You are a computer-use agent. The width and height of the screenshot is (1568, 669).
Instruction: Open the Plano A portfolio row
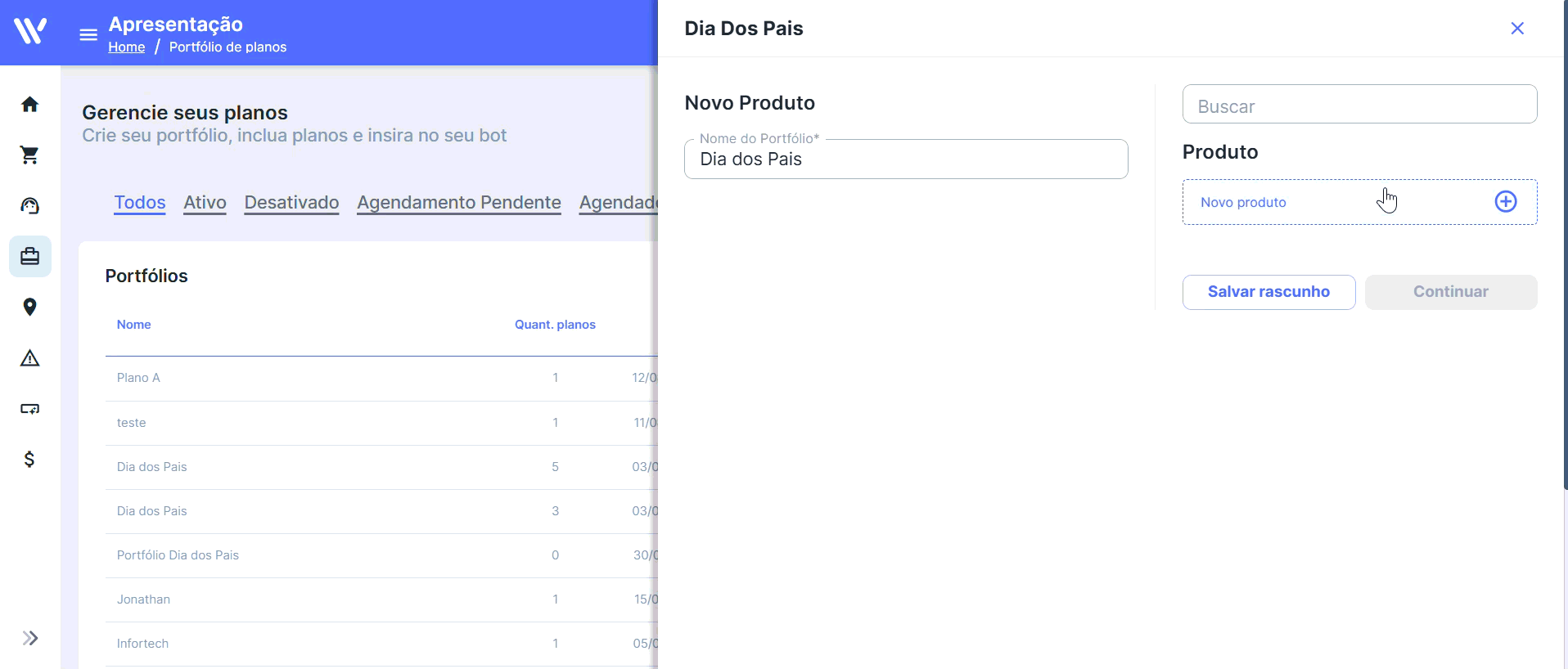[381, 378]
